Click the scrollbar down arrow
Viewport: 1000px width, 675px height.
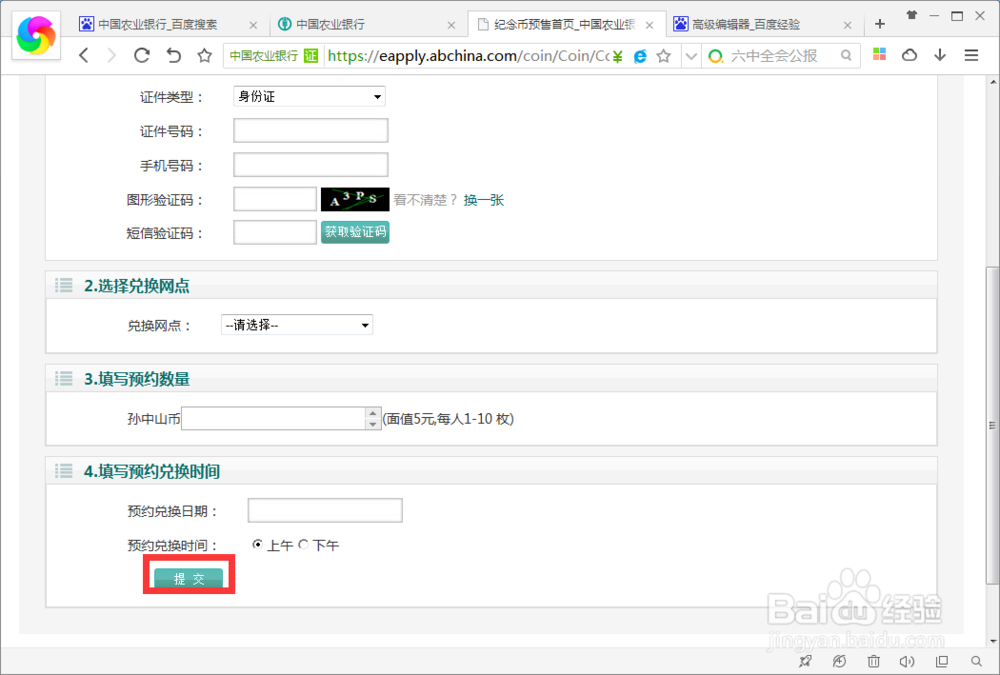(992, 641)
